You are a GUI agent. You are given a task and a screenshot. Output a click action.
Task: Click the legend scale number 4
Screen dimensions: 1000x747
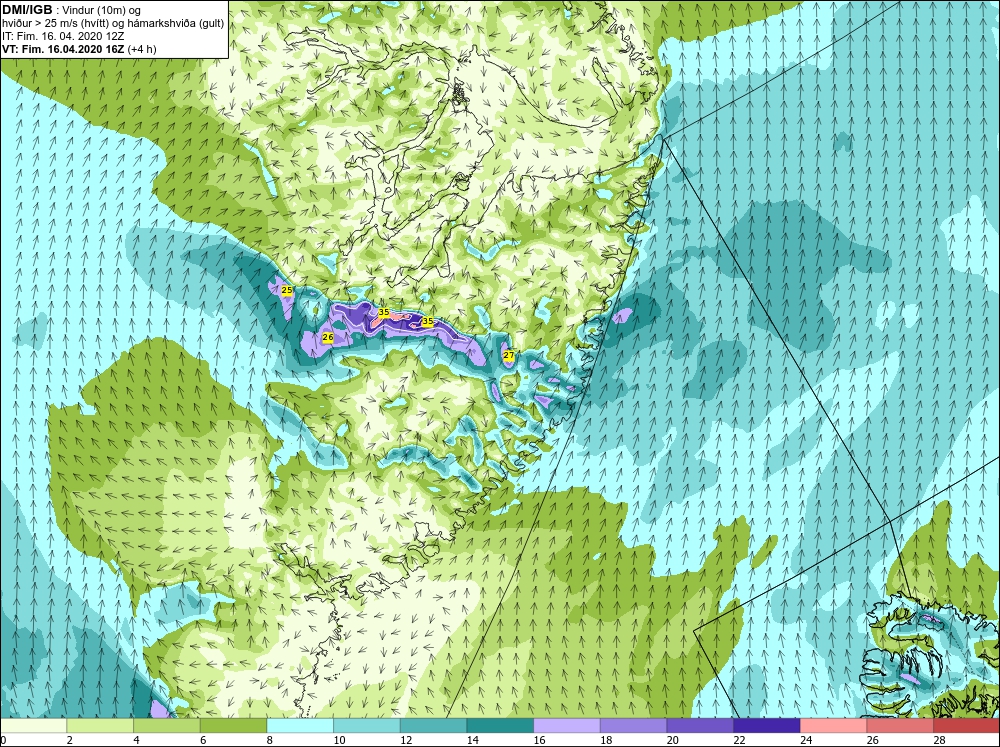coord(136,740)
